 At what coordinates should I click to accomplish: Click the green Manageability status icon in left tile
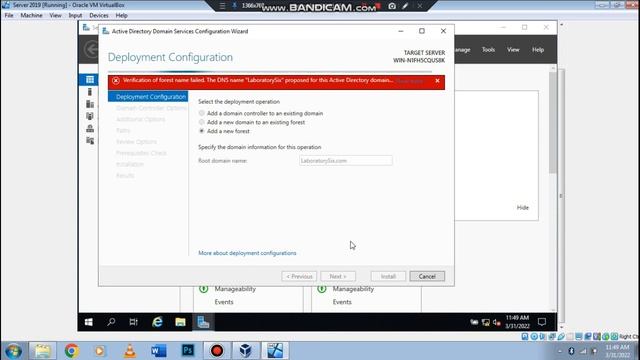204,289
